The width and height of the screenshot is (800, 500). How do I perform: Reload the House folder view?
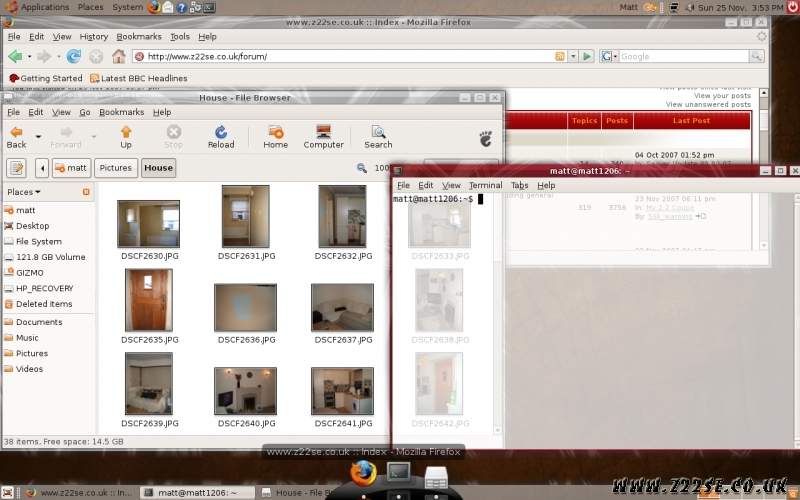click(x=221, y=138)
